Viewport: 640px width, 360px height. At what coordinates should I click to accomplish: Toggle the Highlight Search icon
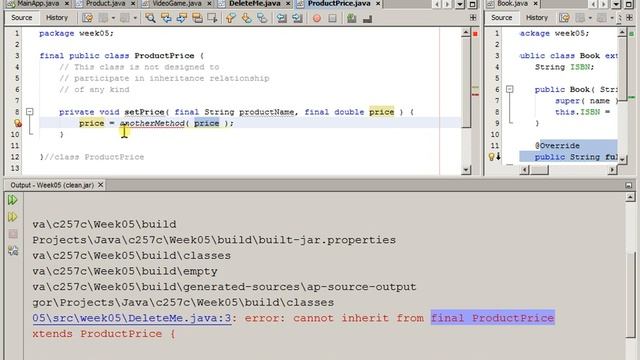click(197, 18)
